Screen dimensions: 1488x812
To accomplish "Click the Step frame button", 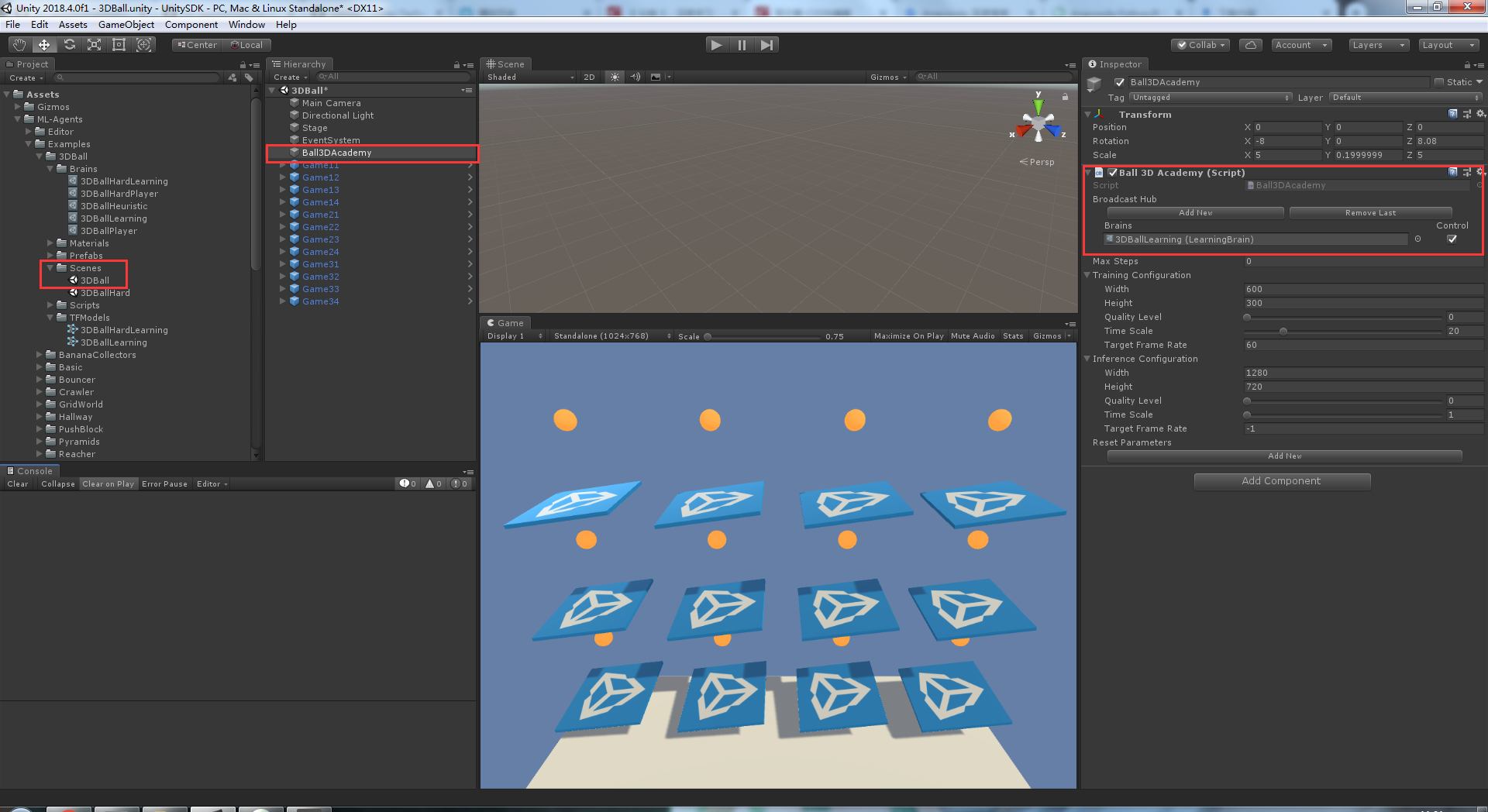I will point(767,44).
